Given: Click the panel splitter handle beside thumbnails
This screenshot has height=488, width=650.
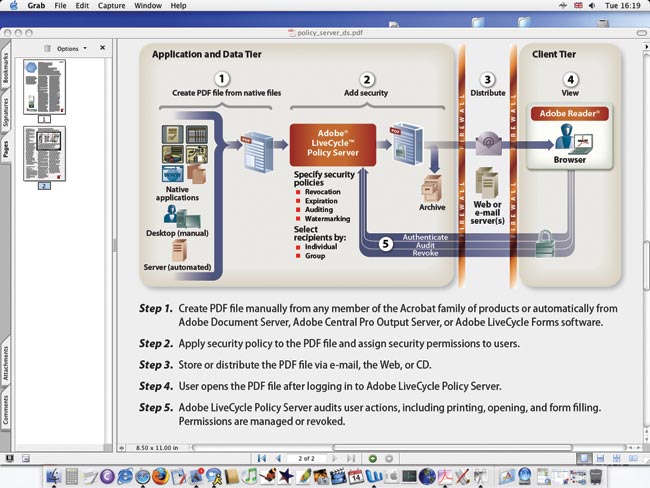Looking at the screenshot, I should (x=114, y=245).
